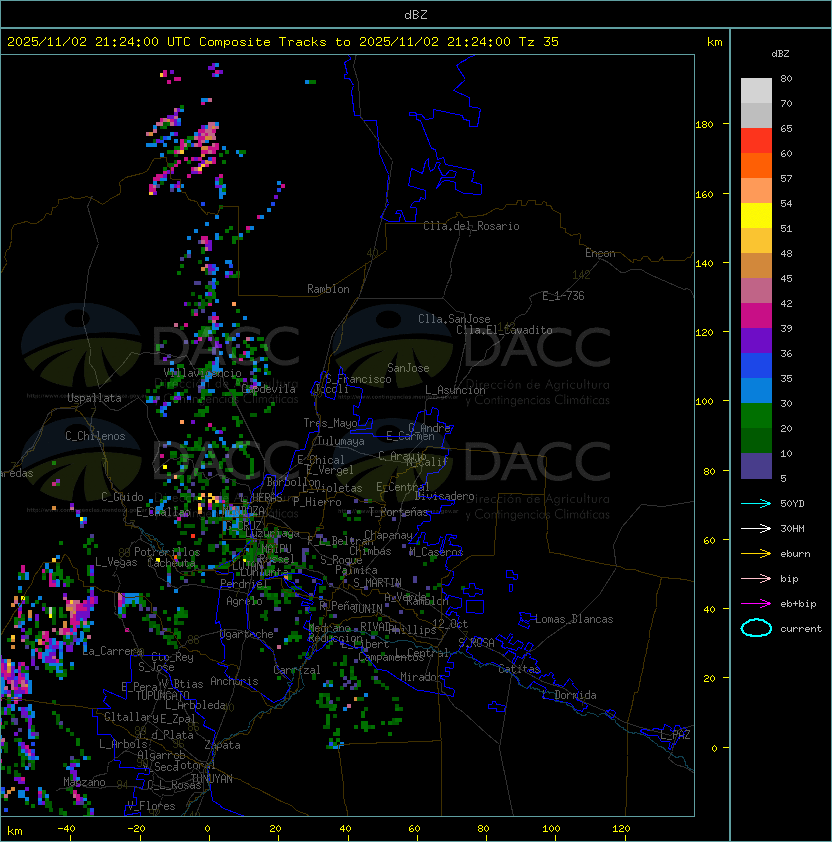Select the 'S_Francisco' label

pyautogui.click(x=358, y=380)
